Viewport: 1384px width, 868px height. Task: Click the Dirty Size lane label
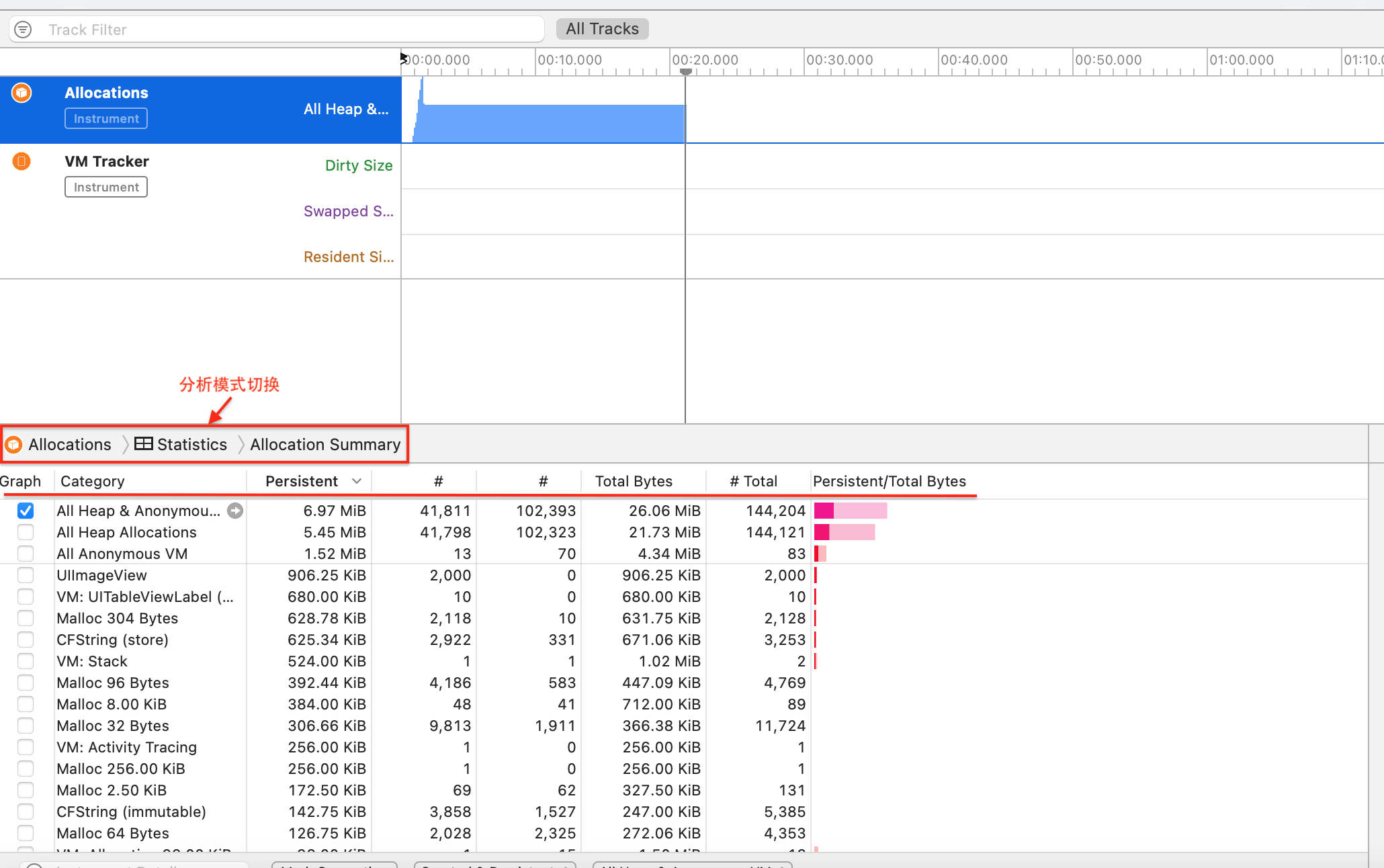[359, 165]
